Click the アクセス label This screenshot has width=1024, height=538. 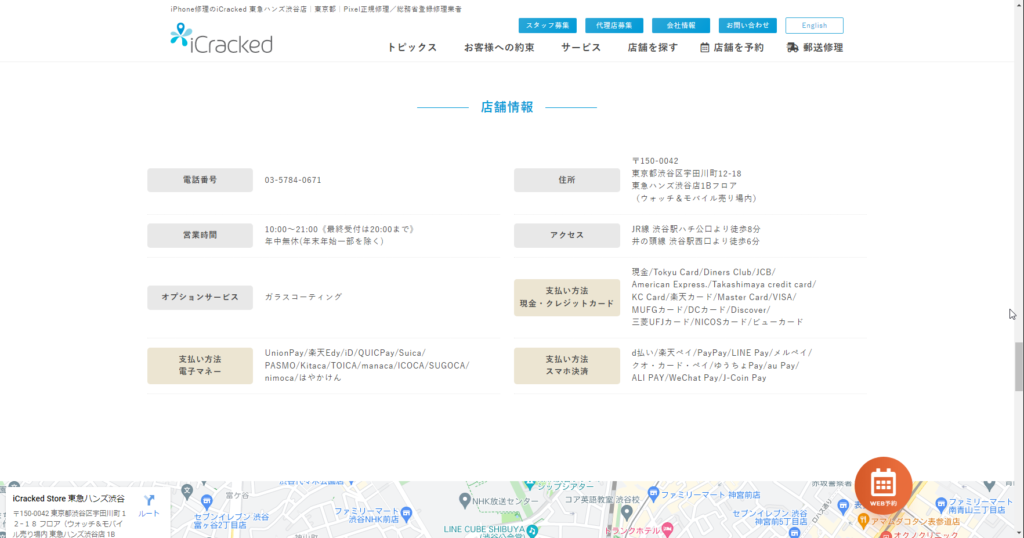click(x=567, y=236)
